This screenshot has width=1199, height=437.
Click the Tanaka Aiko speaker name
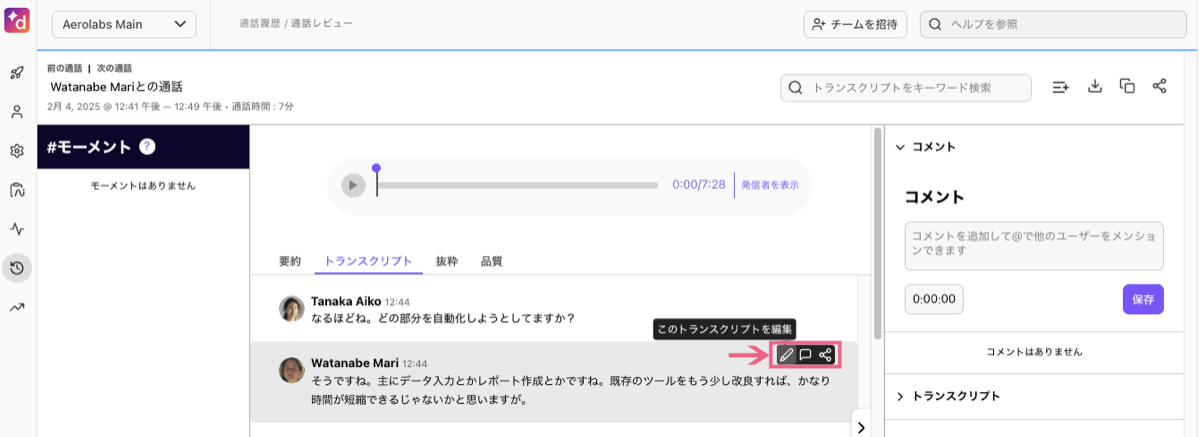pos(346,301)
